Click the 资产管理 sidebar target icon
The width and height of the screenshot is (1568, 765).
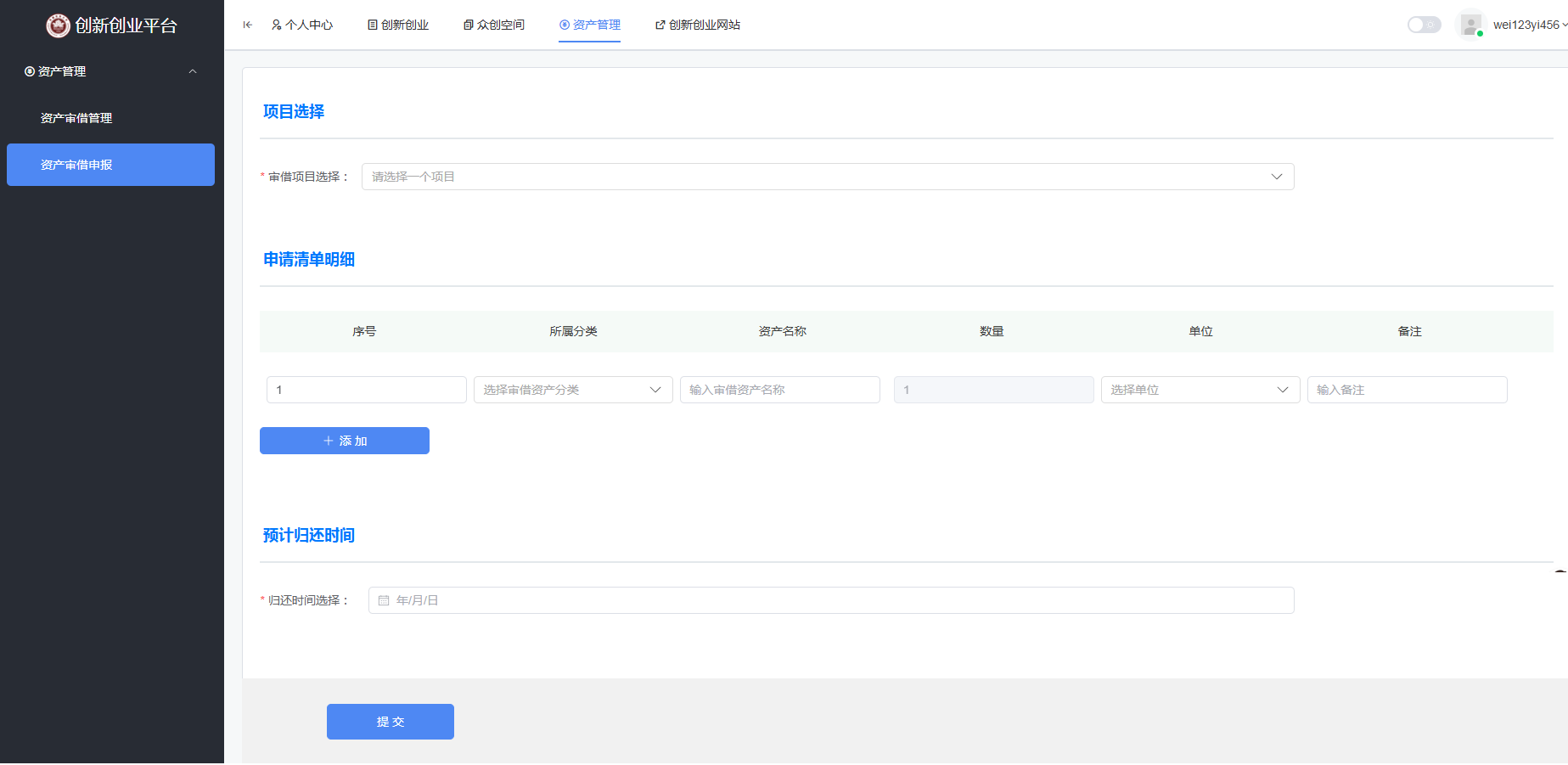point(30,71)
